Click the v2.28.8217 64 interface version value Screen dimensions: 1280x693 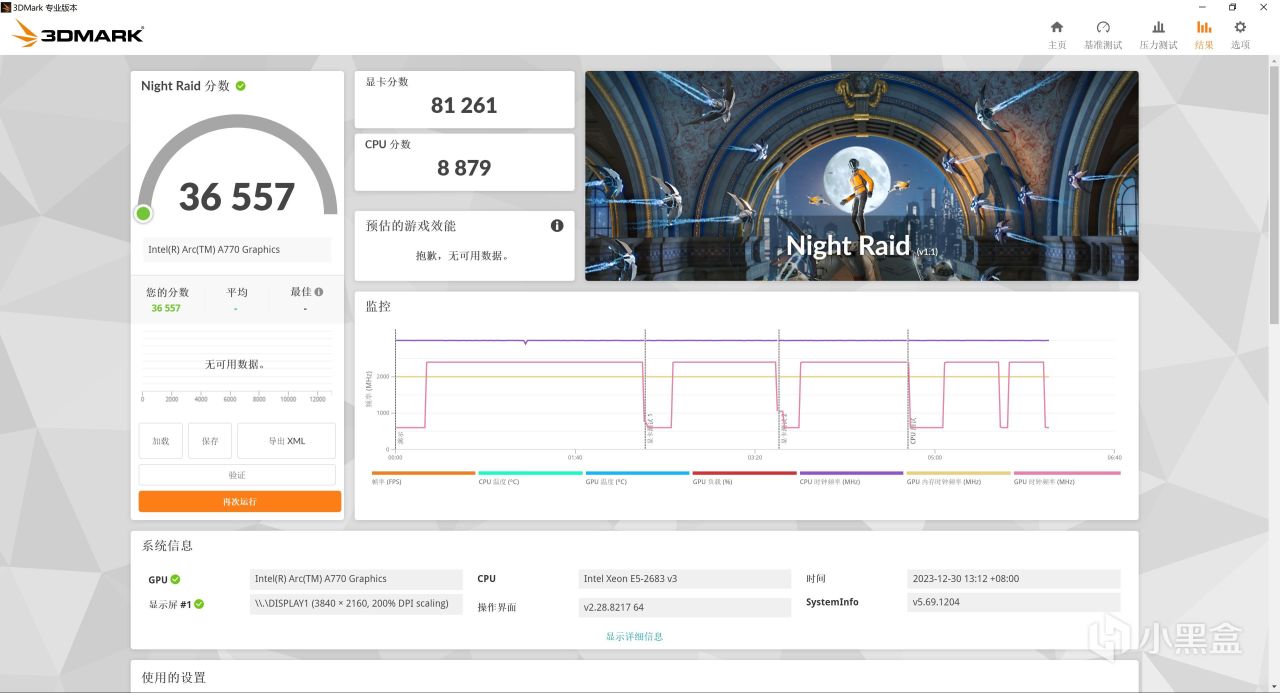[684, 607]
